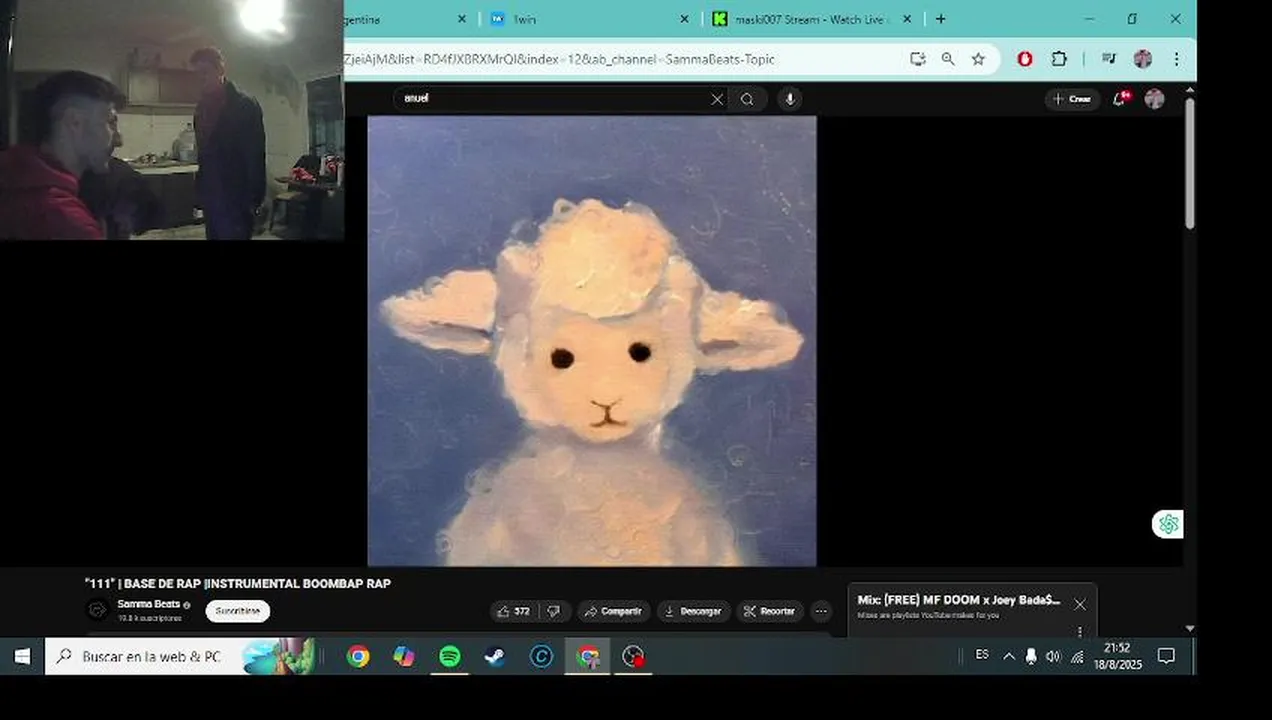
Task: Click the Samma Beats channel avatar
Action: 97,610
